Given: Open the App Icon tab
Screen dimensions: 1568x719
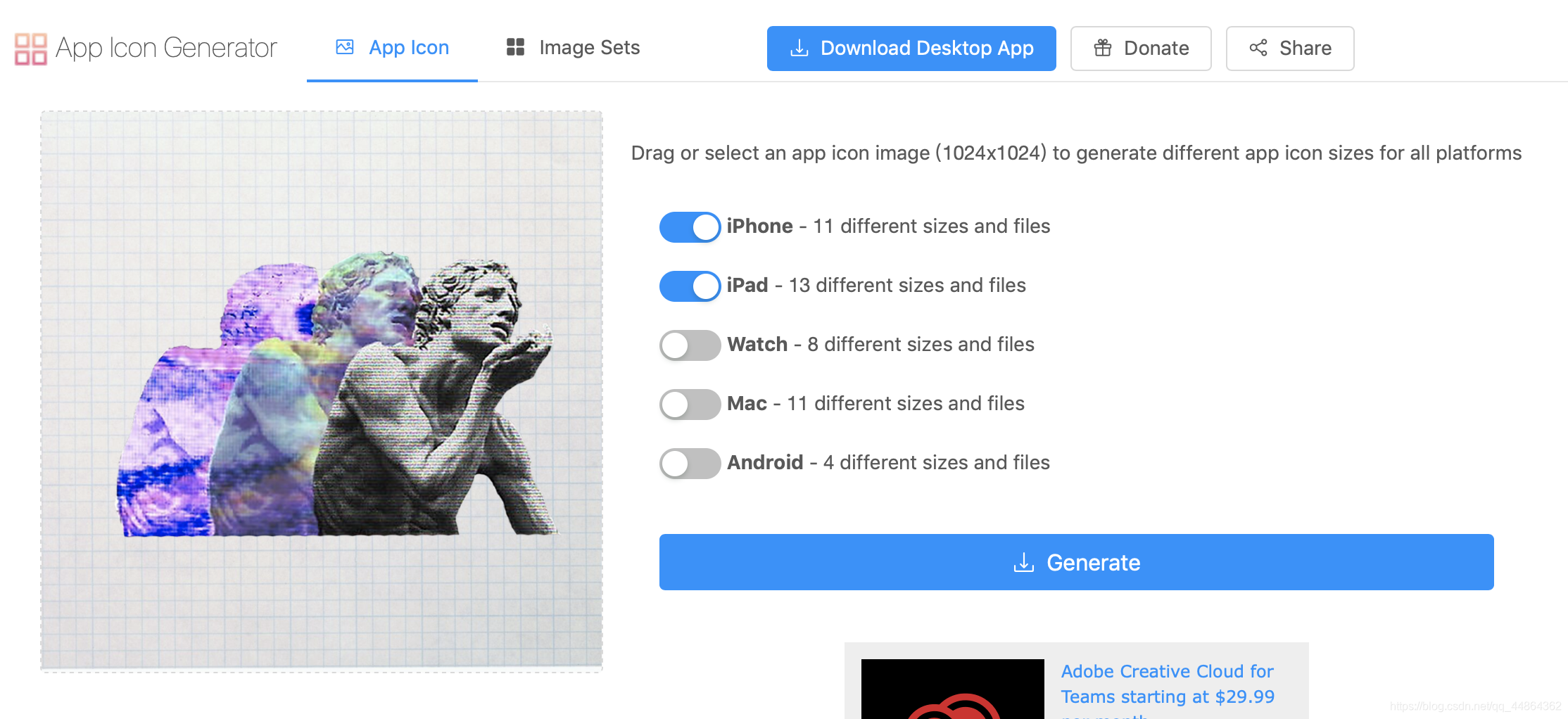Looking at the screenshot, I should (392, 48).
